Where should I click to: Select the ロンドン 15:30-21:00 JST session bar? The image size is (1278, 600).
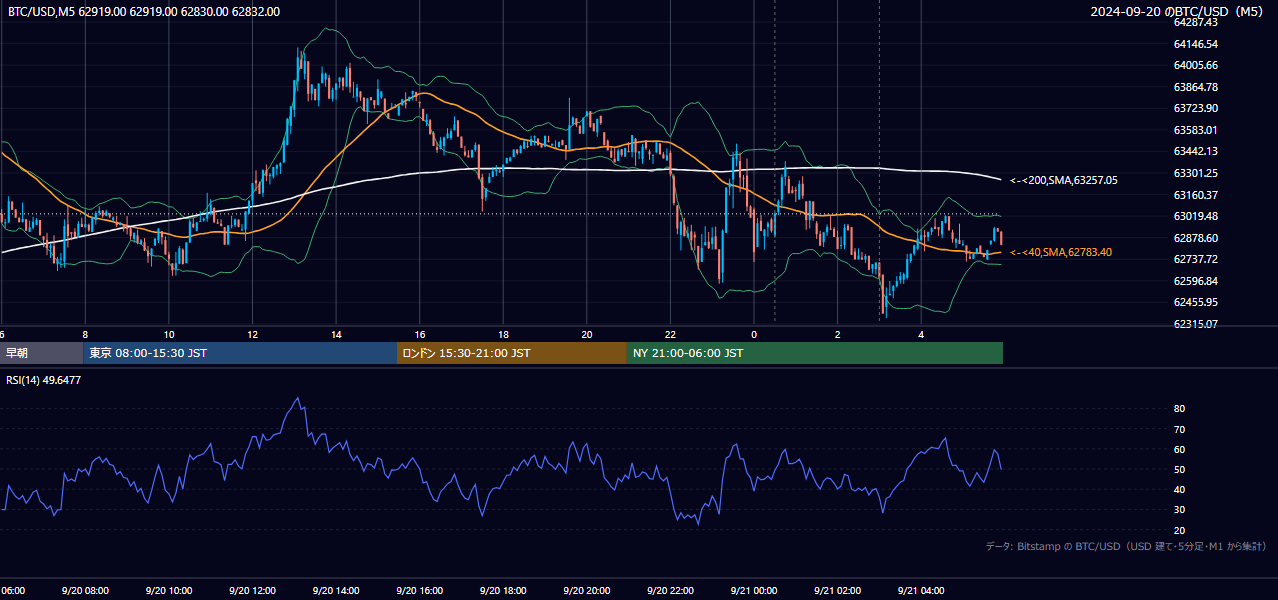[x=512, y=353]
